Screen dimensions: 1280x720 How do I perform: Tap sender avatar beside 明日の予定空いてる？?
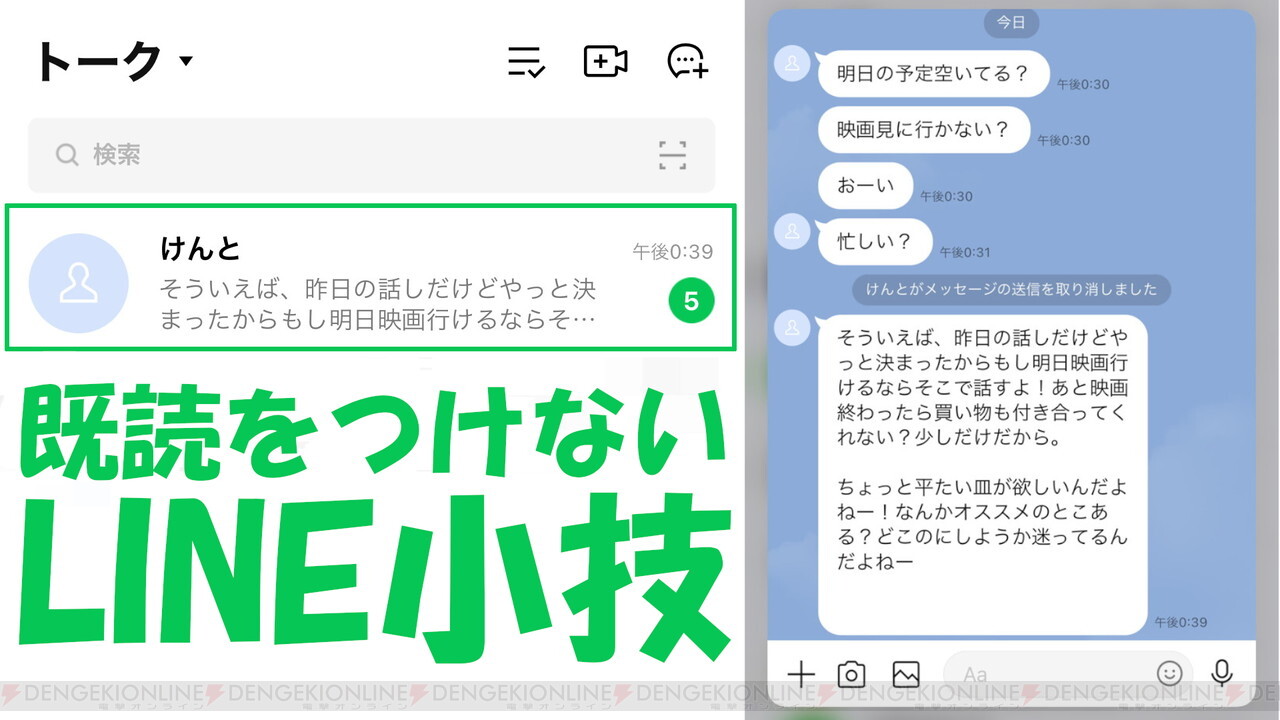point(793,64)
